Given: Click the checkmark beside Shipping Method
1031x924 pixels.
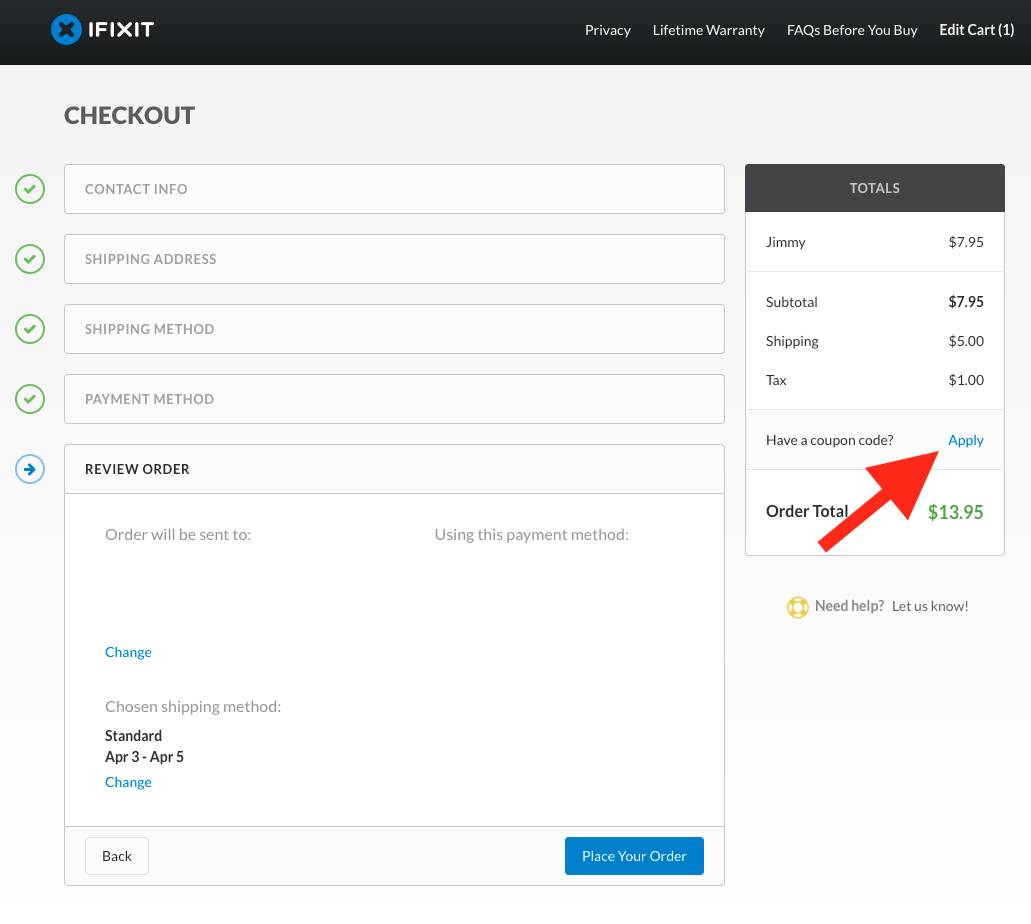Looking at the screenshot, I should point(29,328).
